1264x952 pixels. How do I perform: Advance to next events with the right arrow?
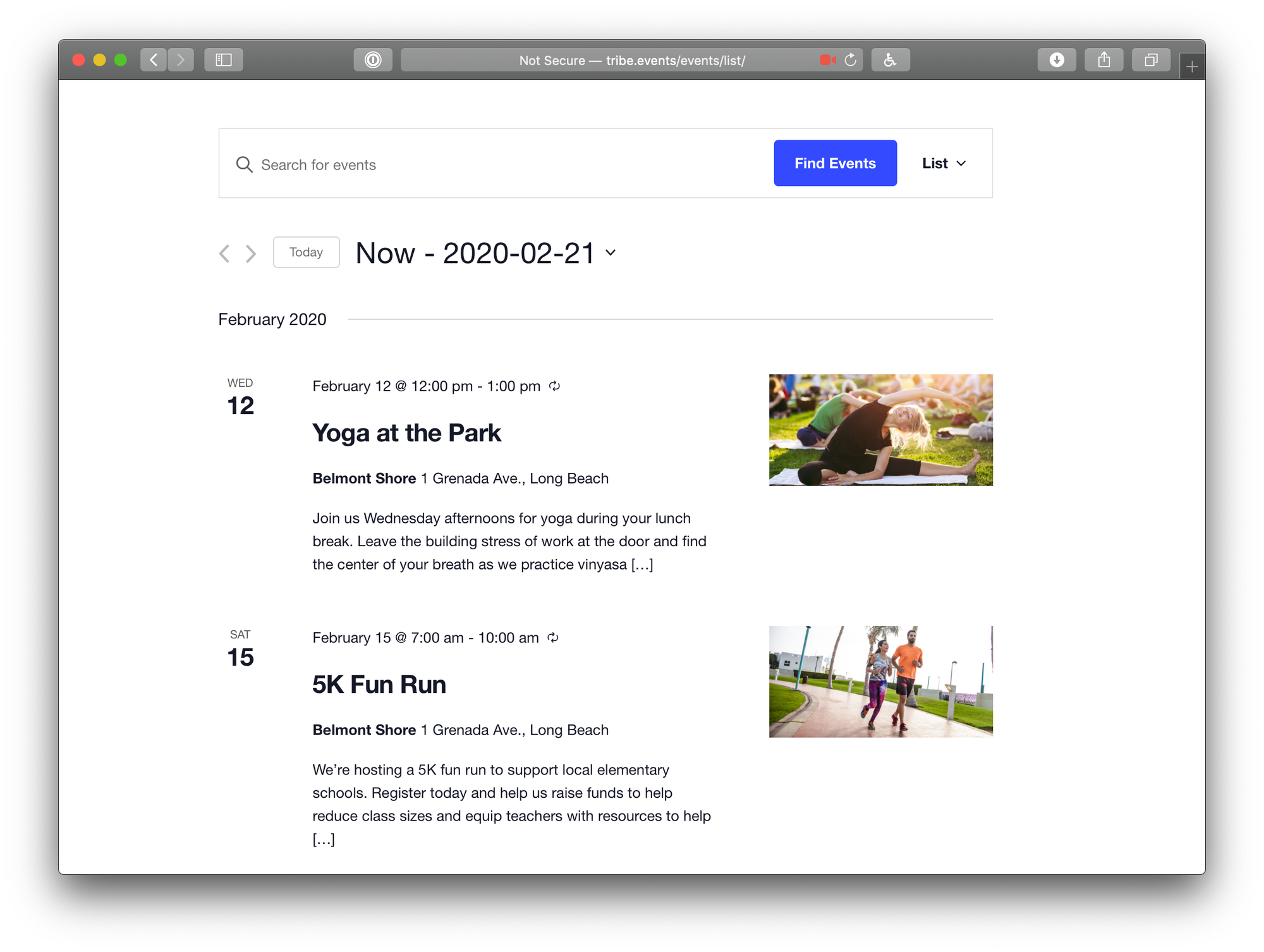250,253
